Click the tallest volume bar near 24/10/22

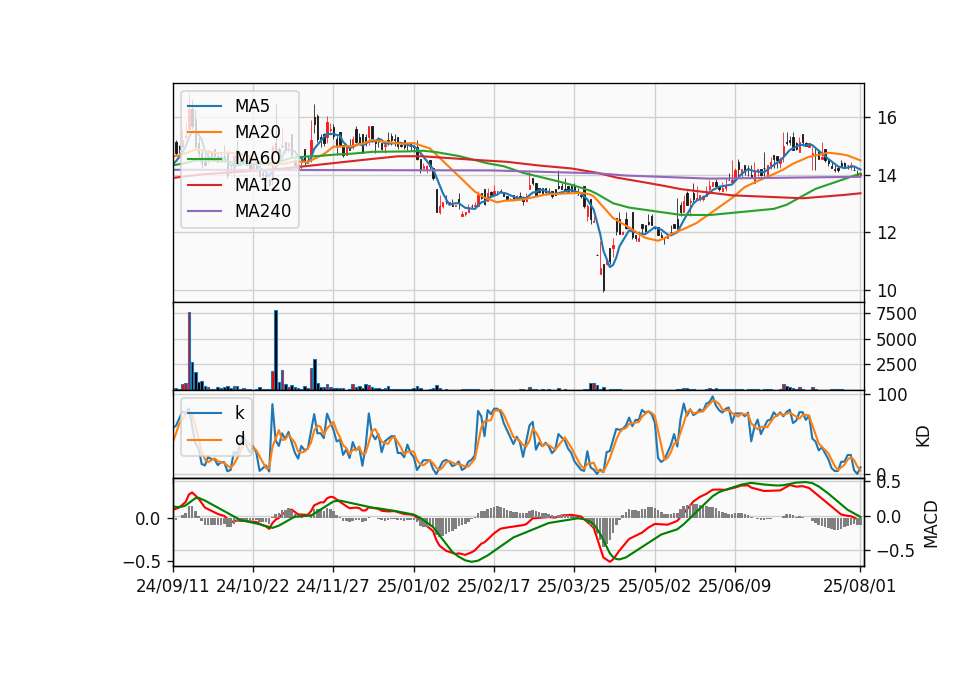click(276, 350)
